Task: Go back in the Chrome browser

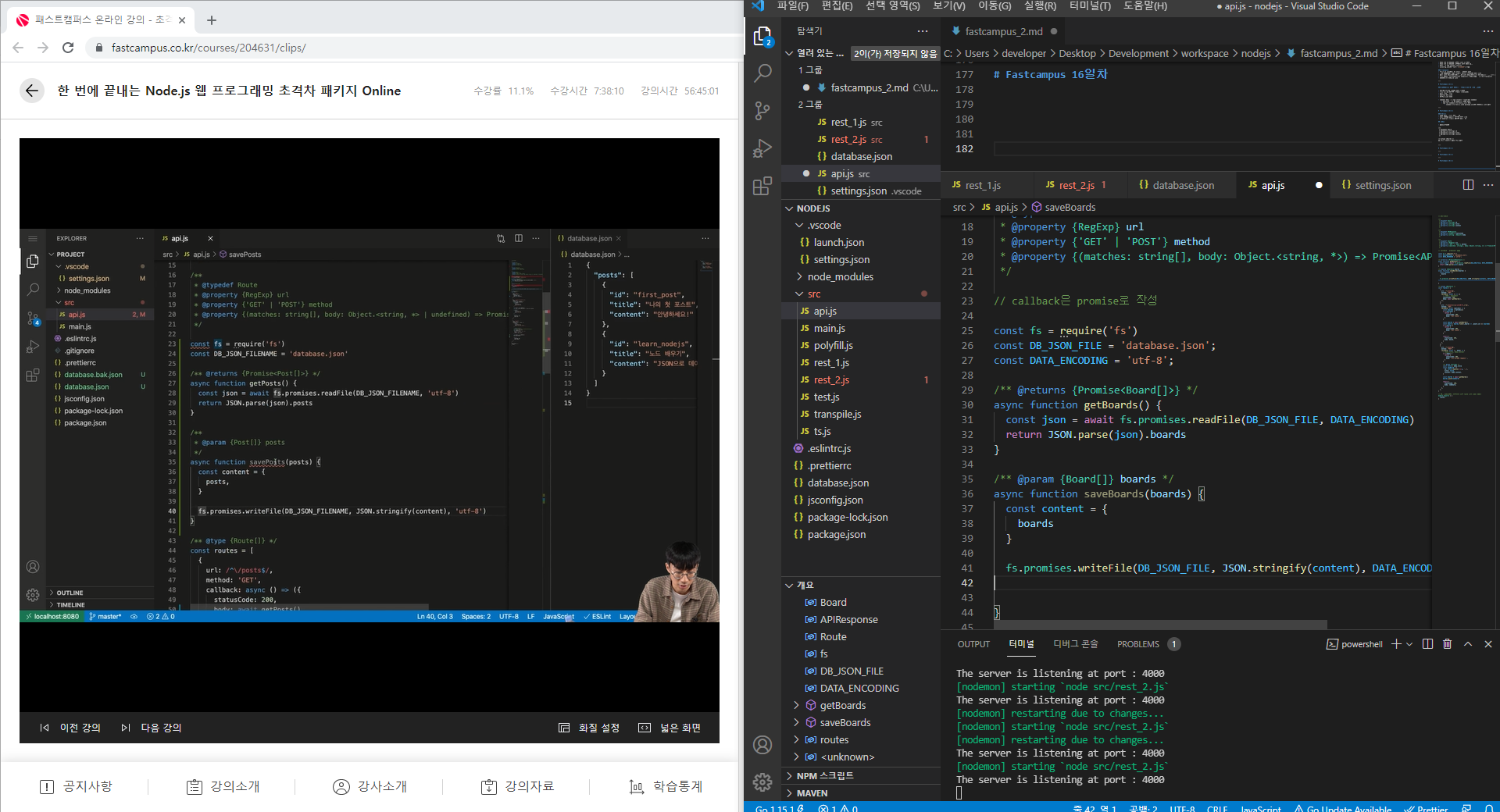Action: (x=18, y=48)
